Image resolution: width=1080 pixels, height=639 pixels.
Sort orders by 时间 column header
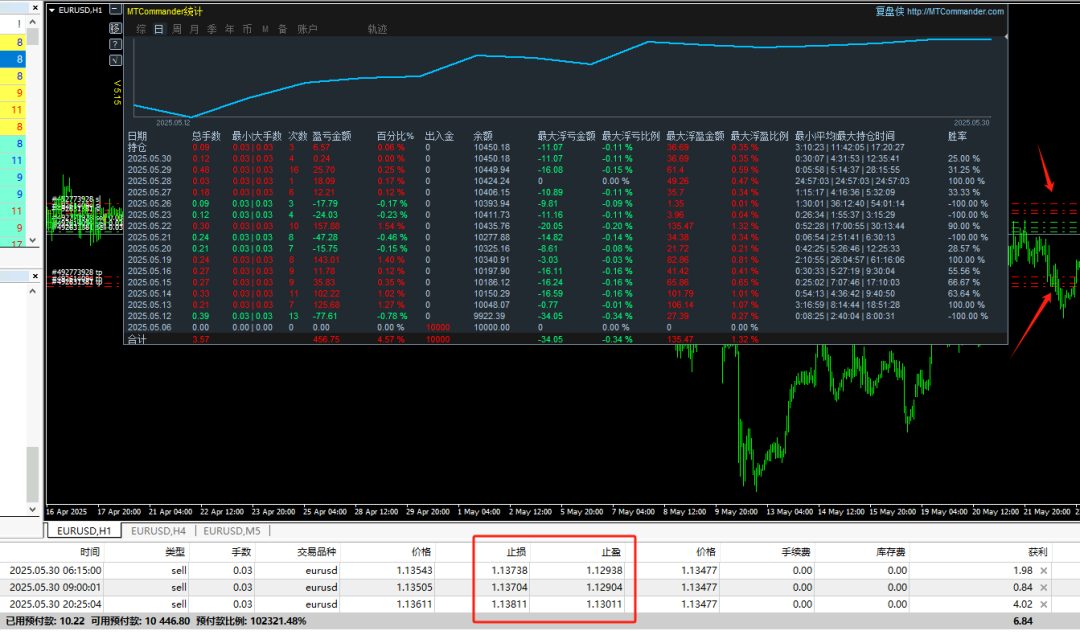tap(90, 552)
